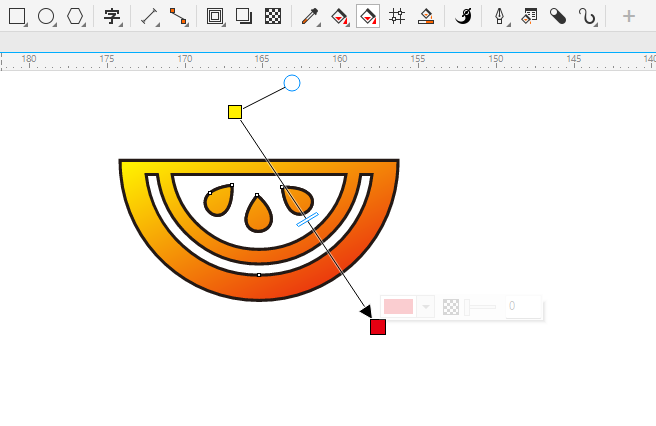Select the Ellipse tool
656x426 pixels.
46,16
